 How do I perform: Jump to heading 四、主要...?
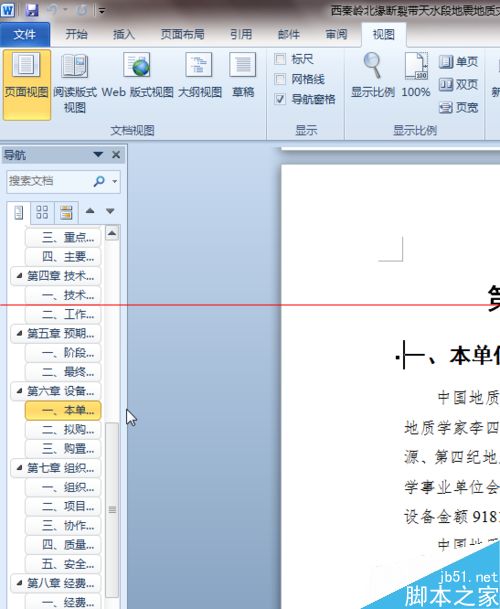pyautogui.click(x=63, y=257)
